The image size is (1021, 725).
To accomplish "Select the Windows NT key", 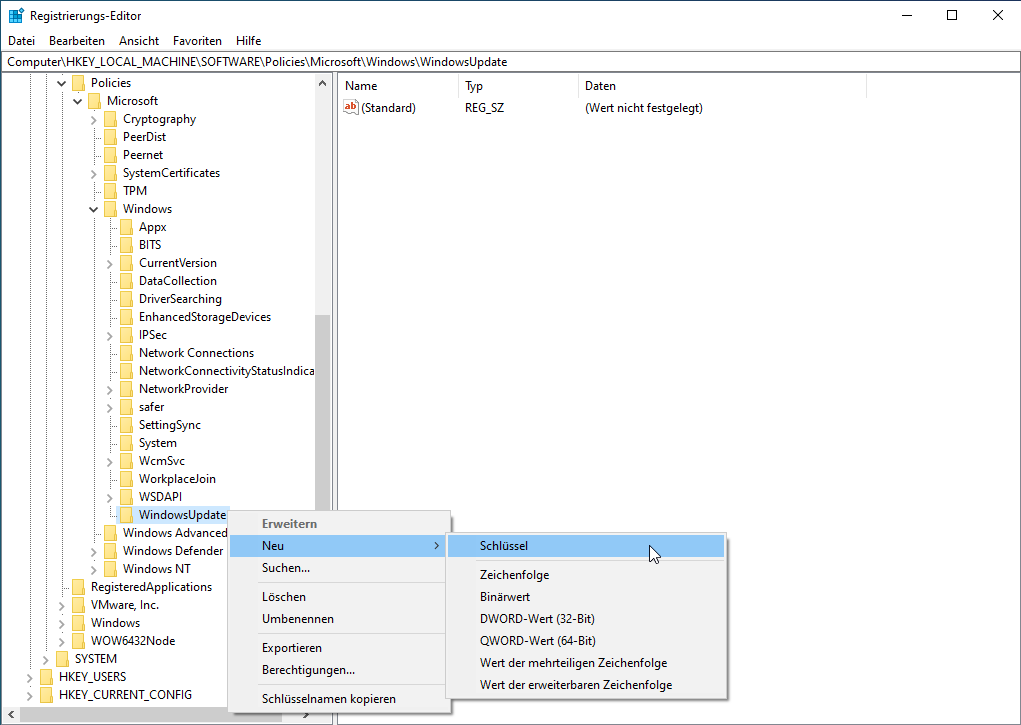I will [x=157, y=569].
